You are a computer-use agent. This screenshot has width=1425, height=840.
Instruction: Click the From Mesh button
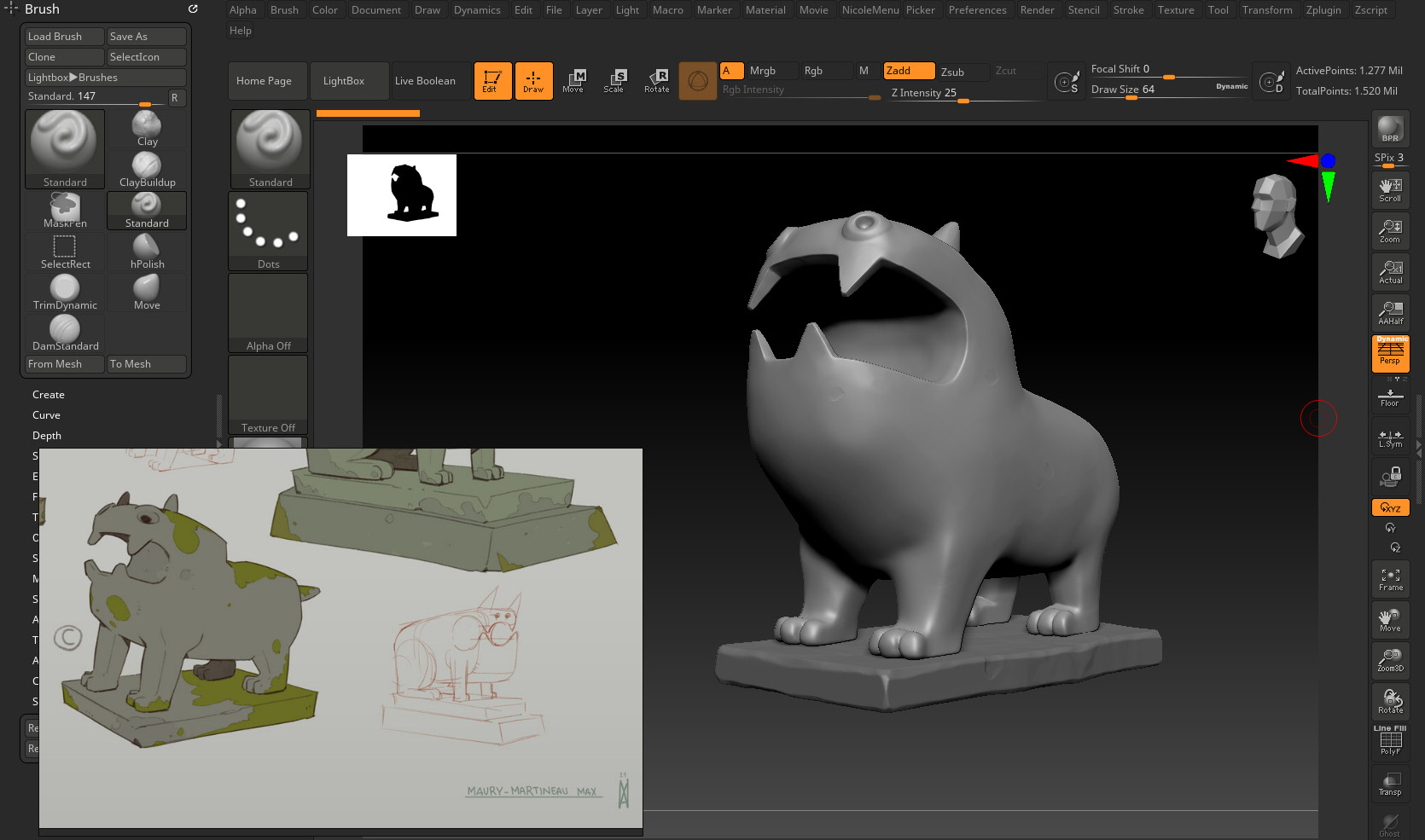coord(65,364)
